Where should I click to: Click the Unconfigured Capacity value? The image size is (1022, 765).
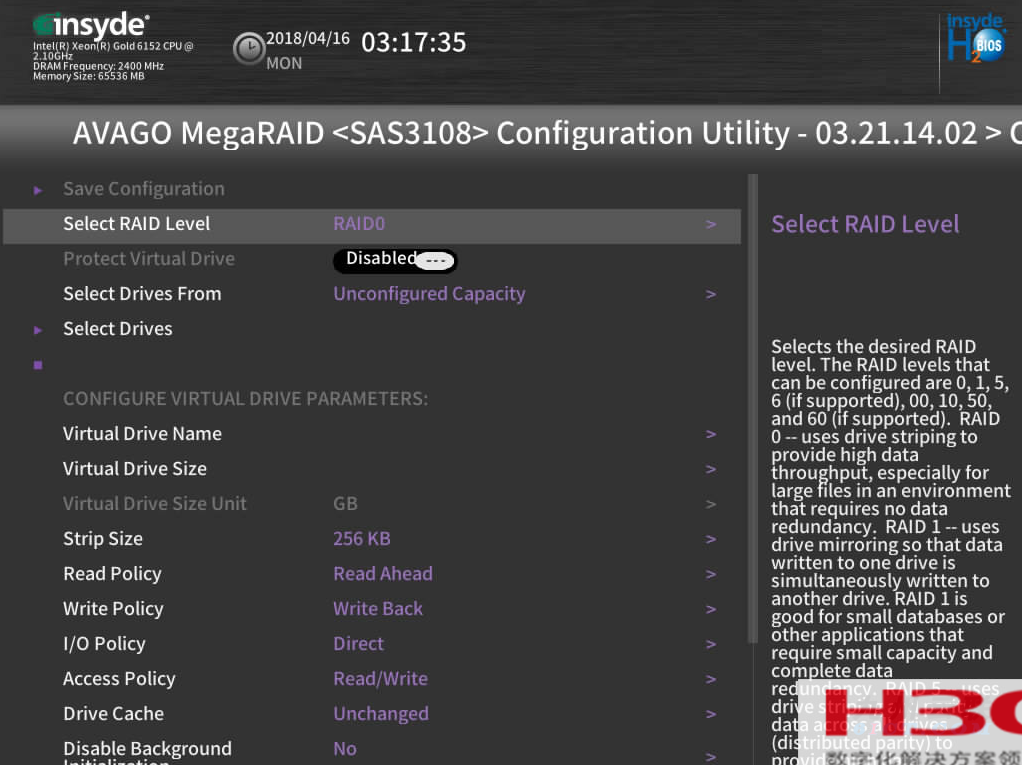(430, 294)
